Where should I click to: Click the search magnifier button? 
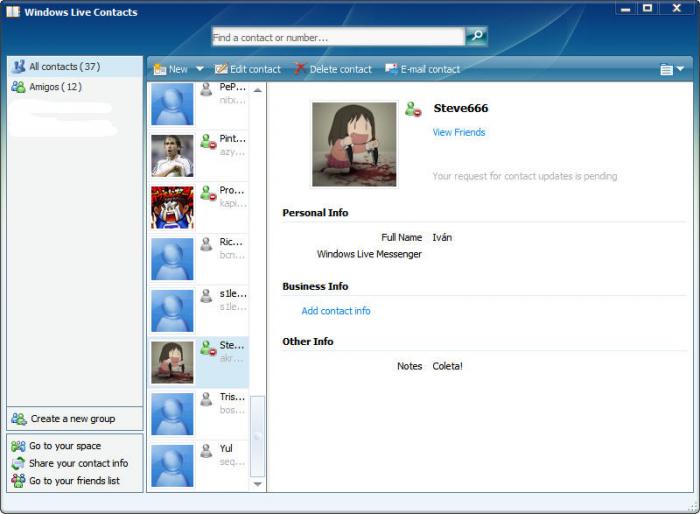coord(476,36)
